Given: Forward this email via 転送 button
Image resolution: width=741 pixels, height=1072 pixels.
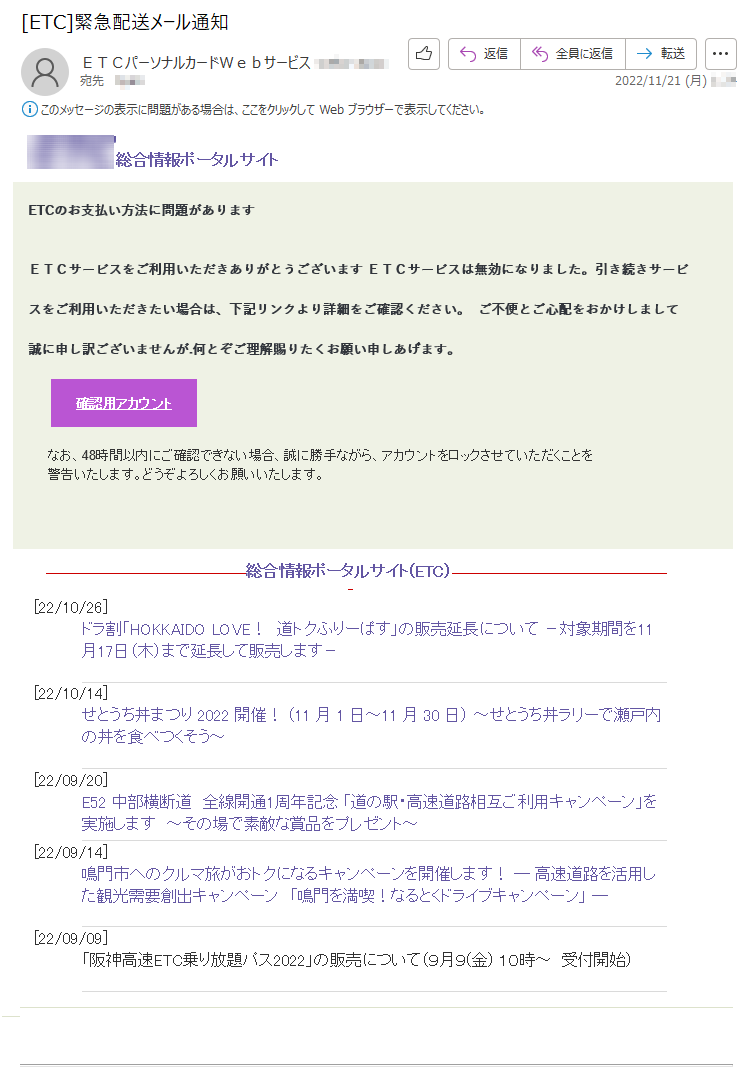Looking at the screenshot, I should click(661, 54).
